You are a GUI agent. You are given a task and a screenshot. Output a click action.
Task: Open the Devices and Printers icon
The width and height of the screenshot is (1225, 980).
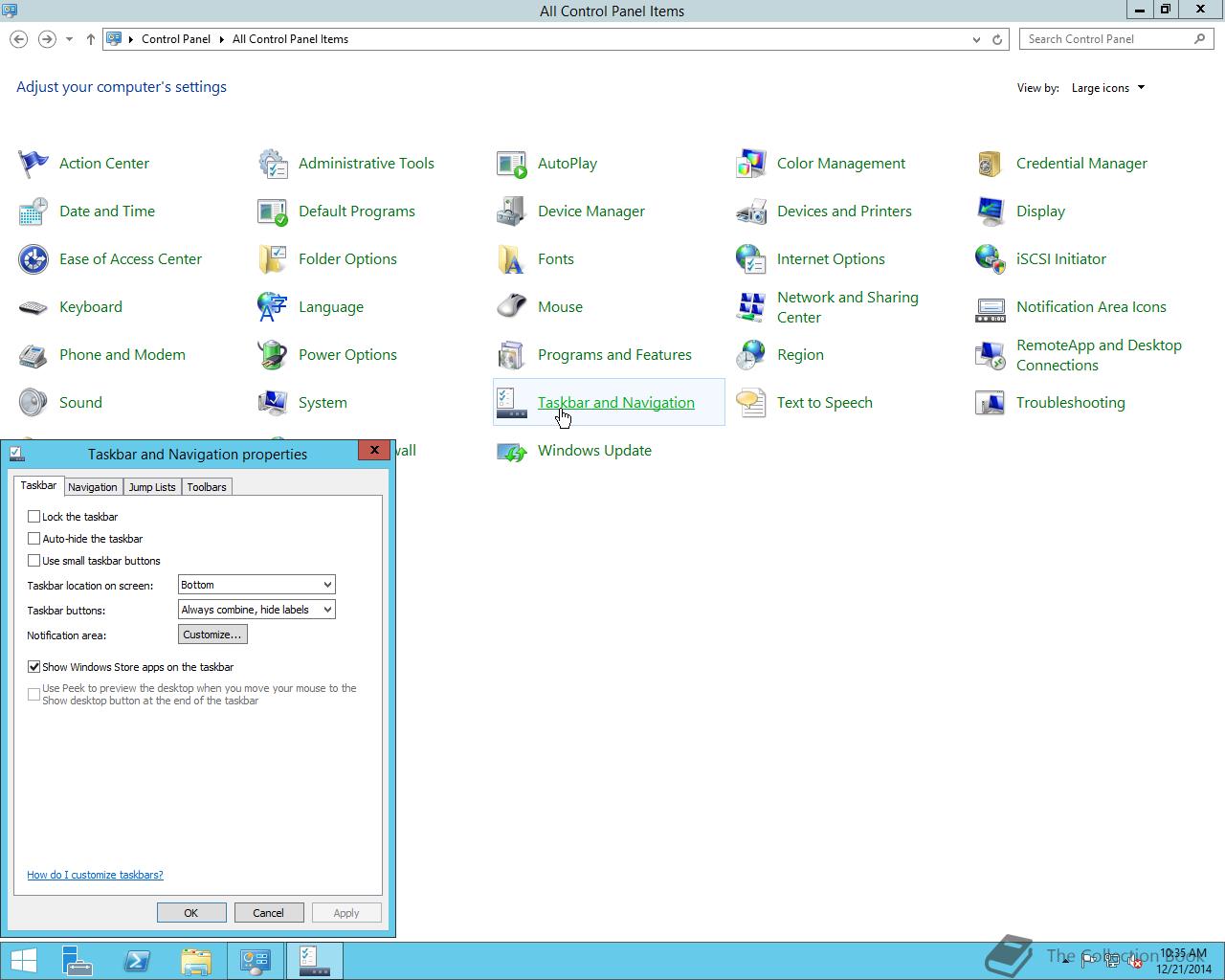click(751, 212)
